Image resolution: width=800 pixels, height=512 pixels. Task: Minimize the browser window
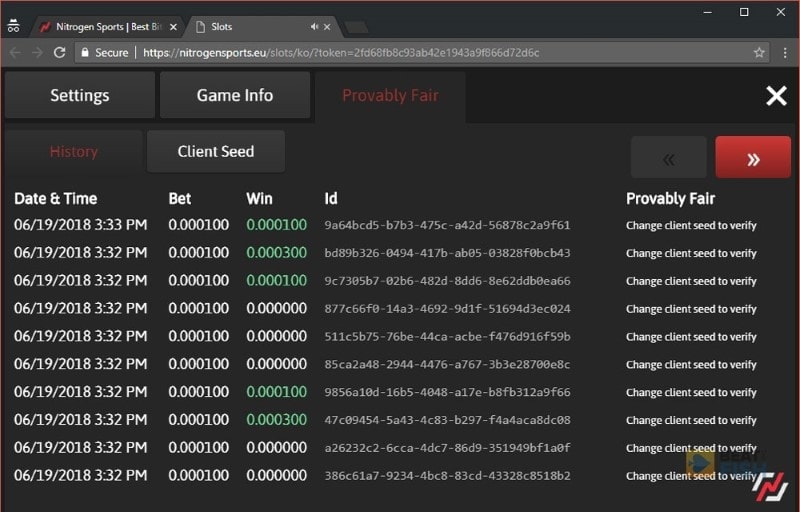(707, 12)
